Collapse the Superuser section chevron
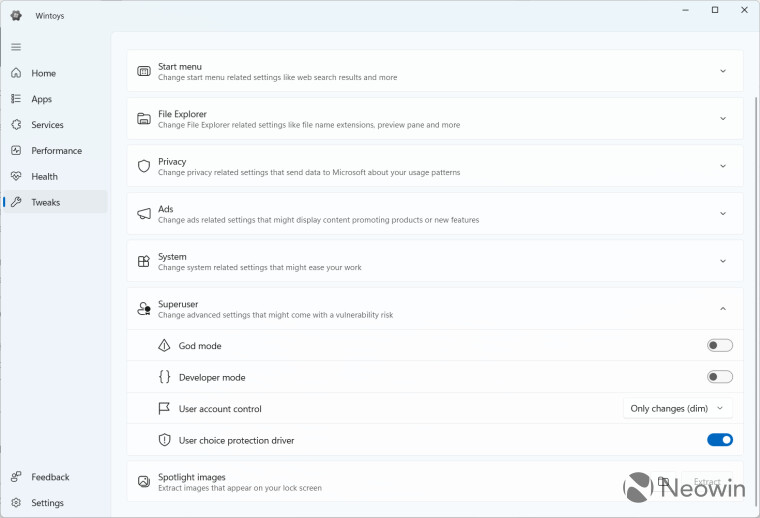This screenshot has width=760, height=518. (723, 309)
